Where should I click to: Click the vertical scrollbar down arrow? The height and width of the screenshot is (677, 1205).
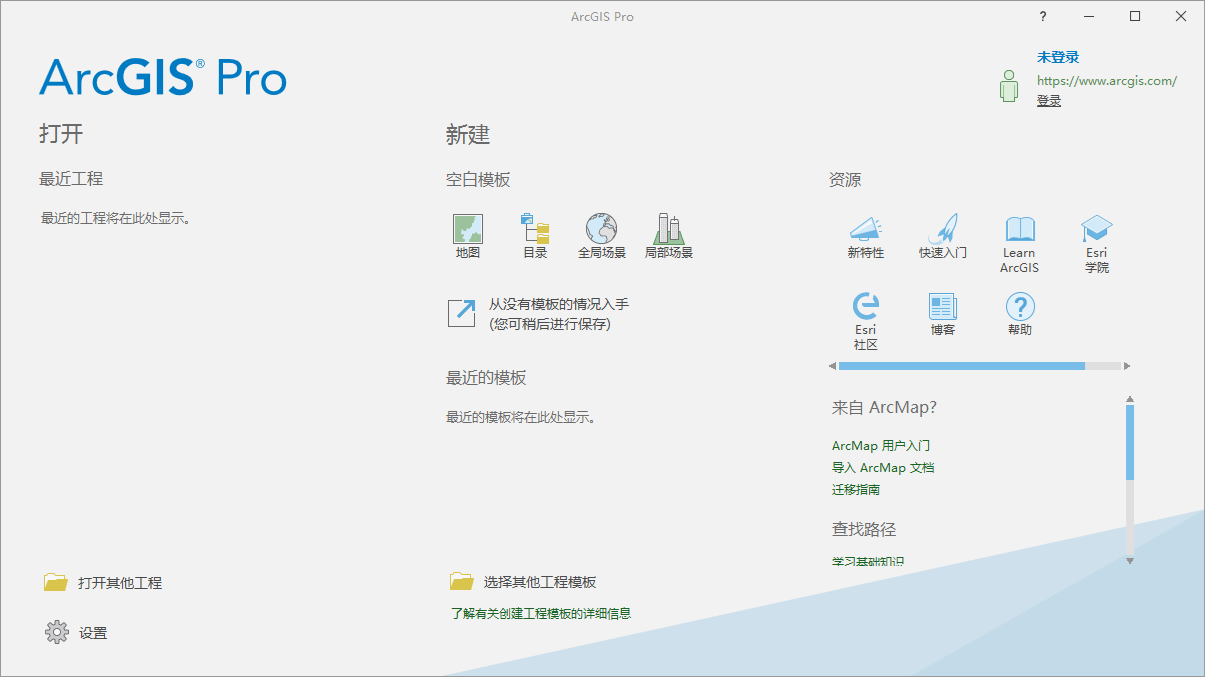point(1130,561)
